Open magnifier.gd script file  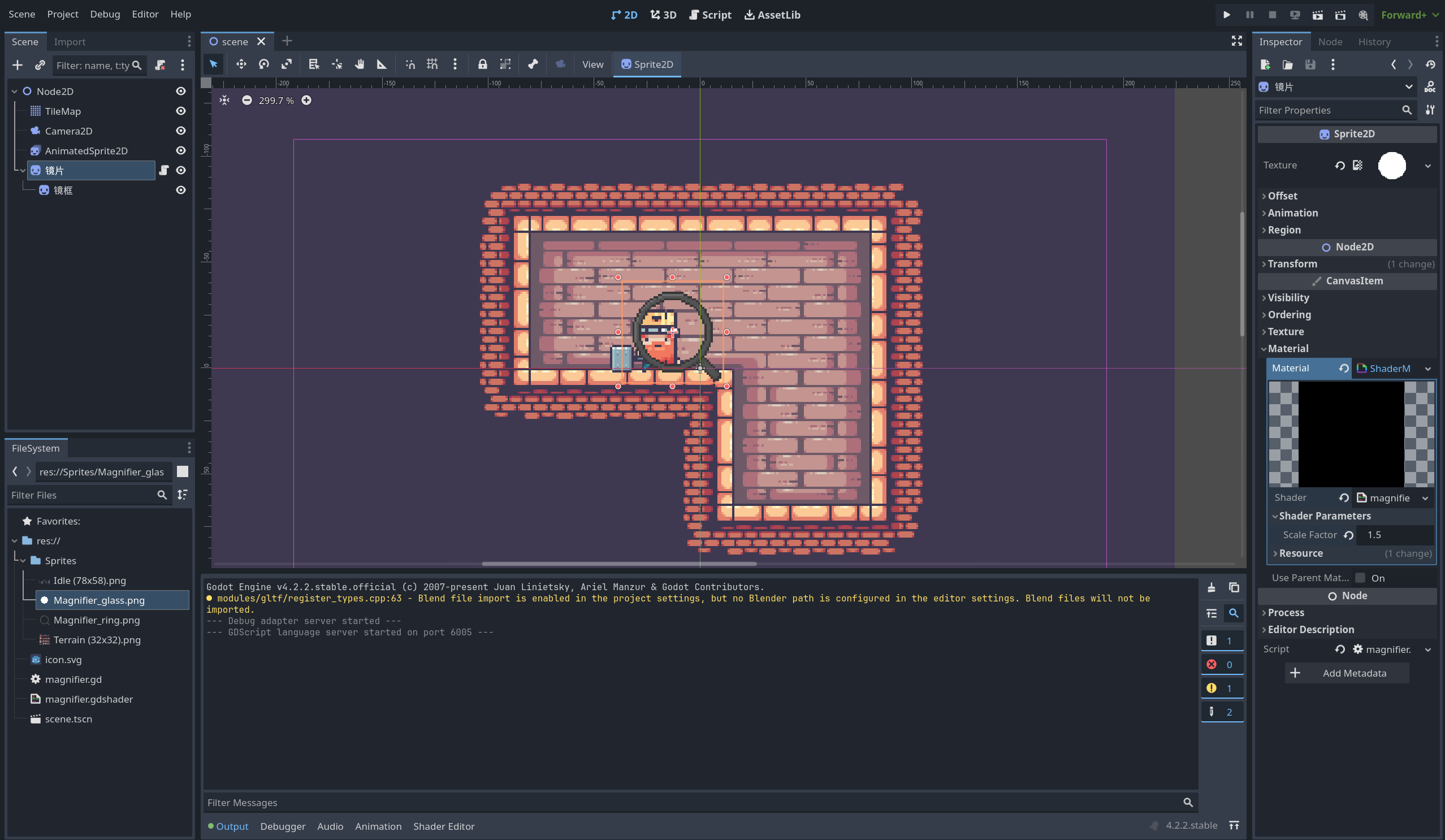coord(75,679)
